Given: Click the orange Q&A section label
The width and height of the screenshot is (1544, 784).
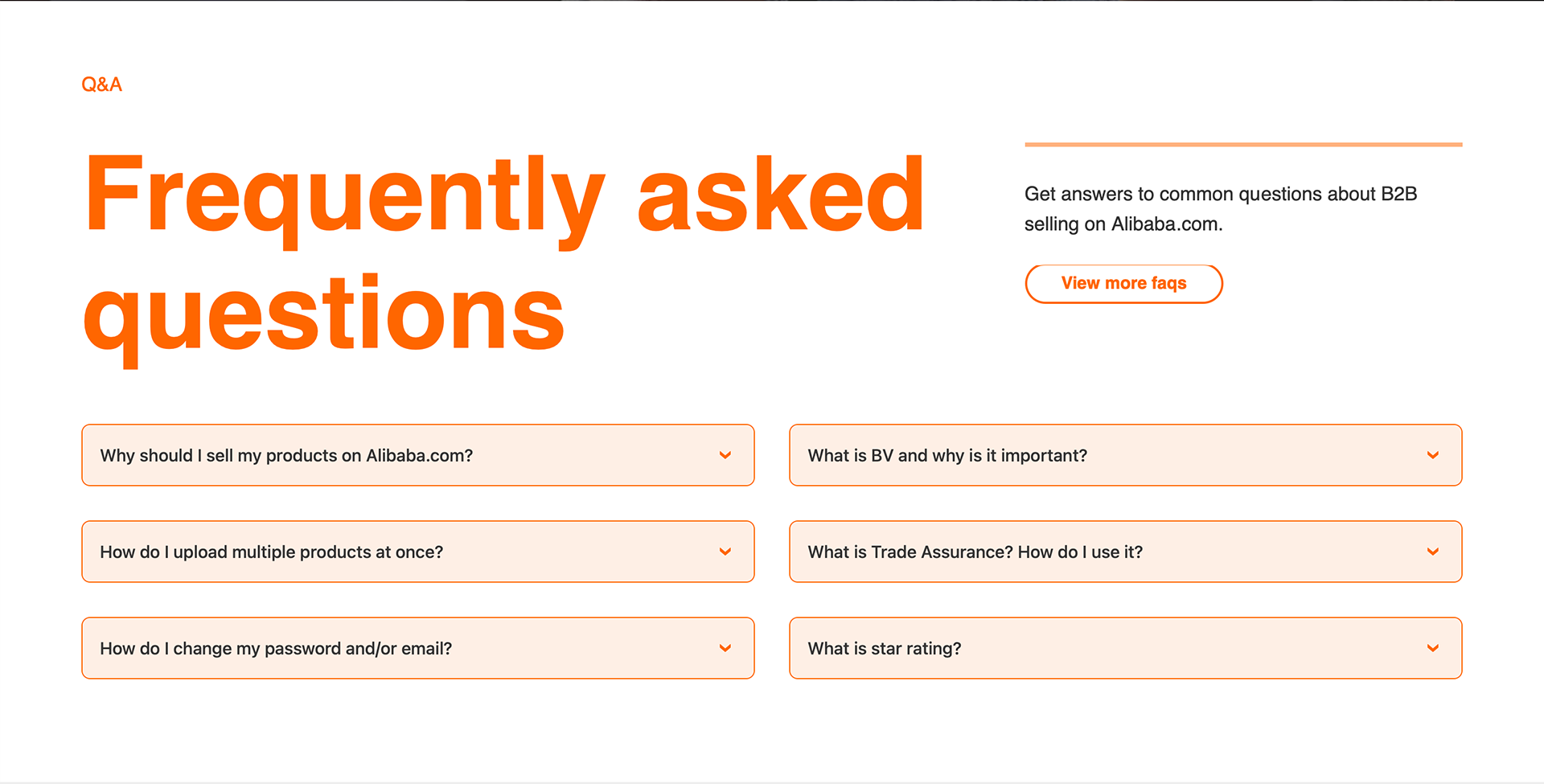Looking at the screenshot, I should click(101, 84).
